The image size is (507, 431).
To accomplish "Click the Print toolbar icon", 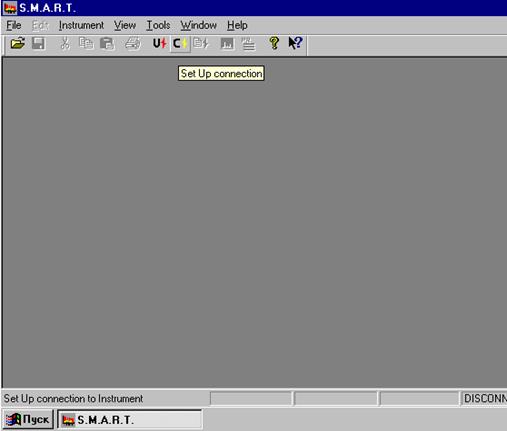I will click(133, 44).
